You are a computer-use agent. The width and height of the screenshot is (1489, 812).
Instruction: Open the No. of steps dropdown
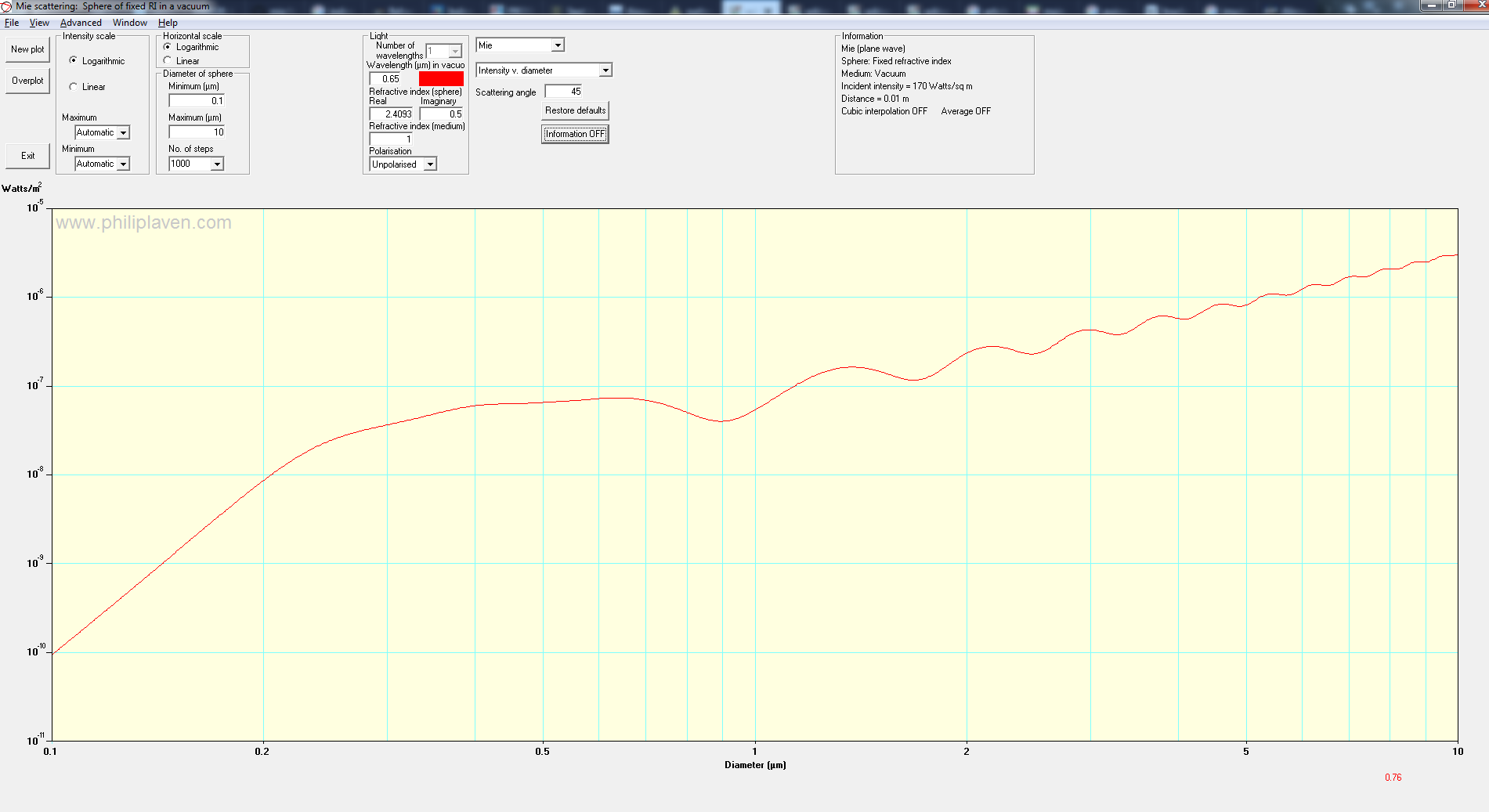[x=217, y=164]
